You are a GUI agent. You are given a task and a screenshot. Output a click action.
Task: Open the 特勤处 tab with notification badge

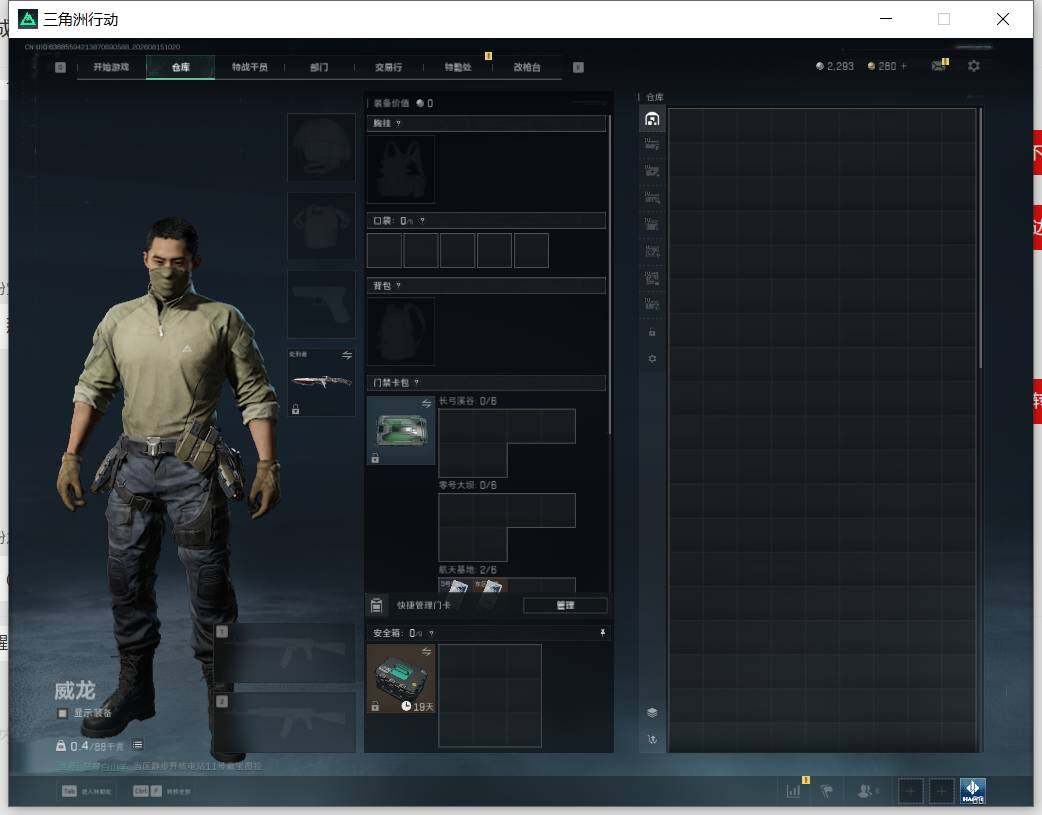[x=458, y=67]
